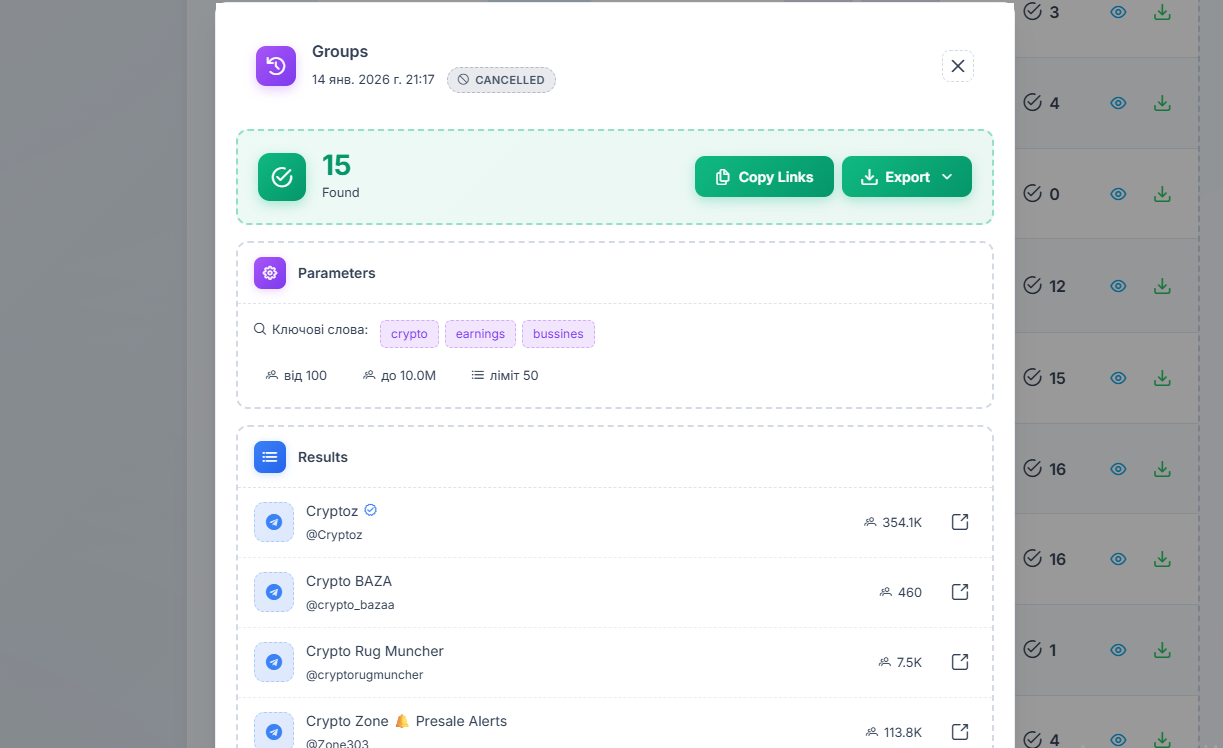The height and width of the screenshot is (748, 1223).
Task: Preview the row showing 15 results
Action: point(1117,377)
